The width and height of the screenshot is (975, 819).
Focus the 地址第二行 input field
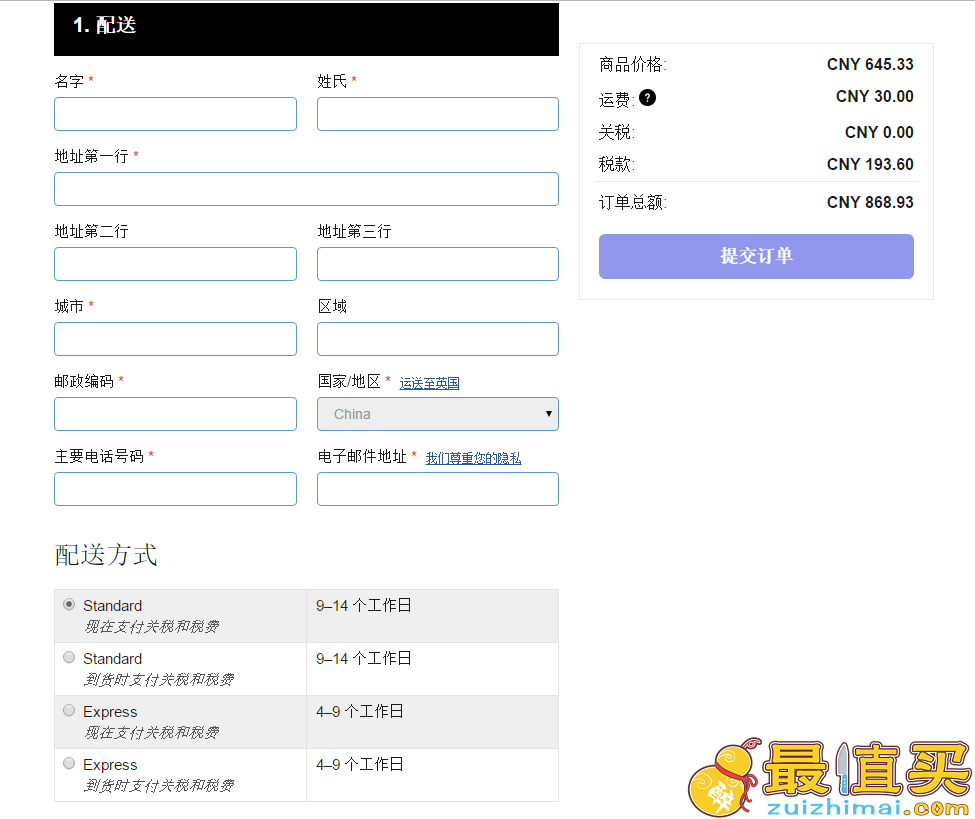[x=175, y=264]
